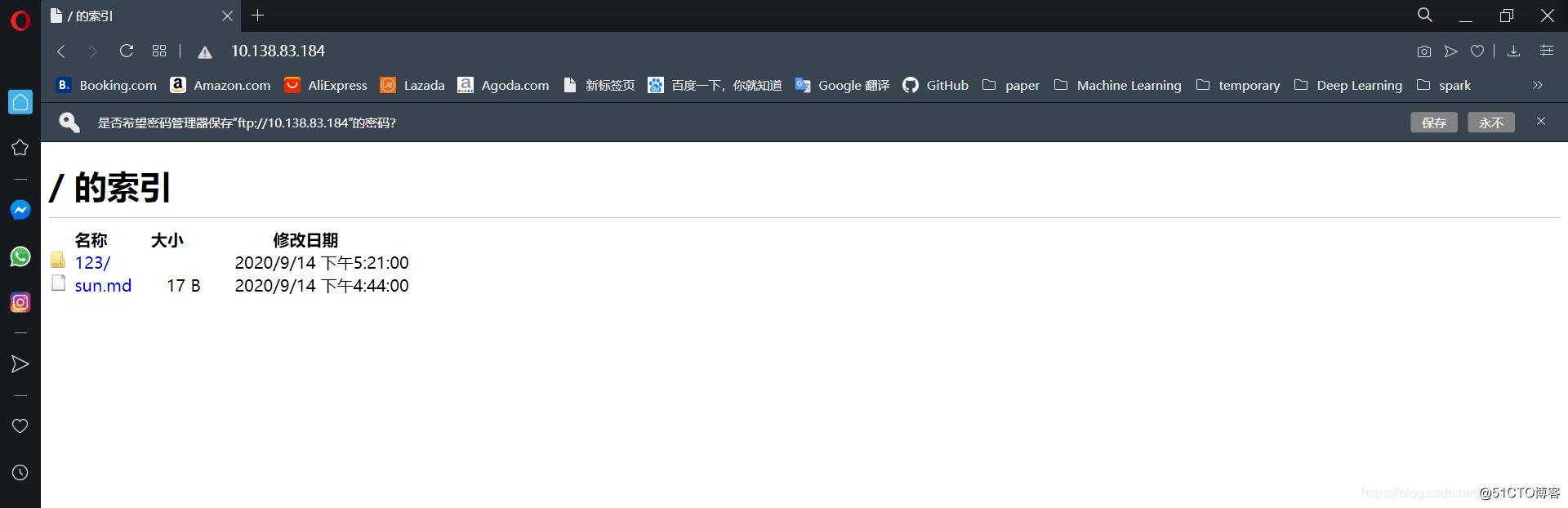Open the Amazon.com bookmark
The height and width of the screenshot is (508, 1568).
coord(220,85)
